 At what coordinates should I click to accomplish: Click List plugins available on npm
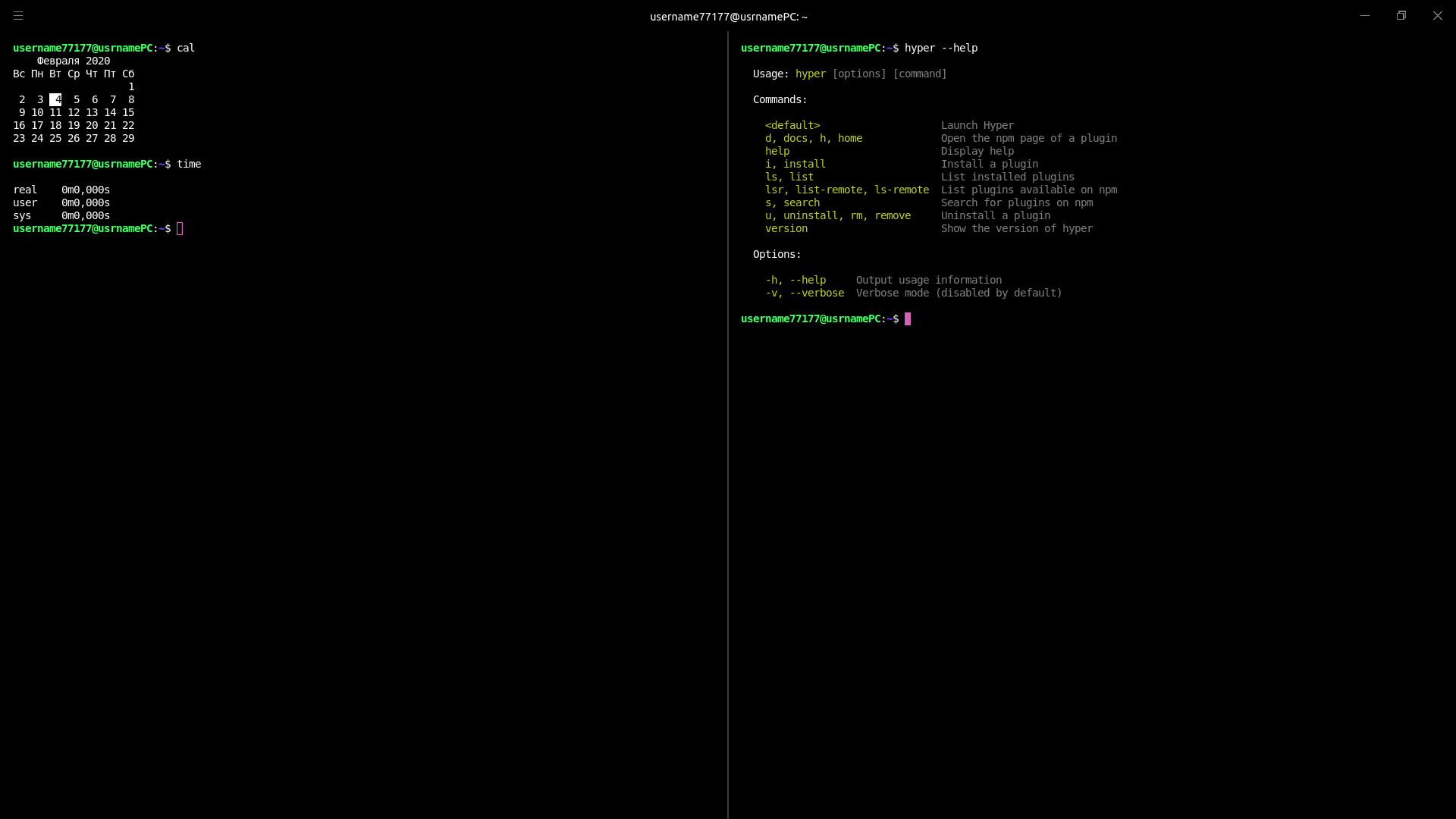(x=1029, y=190)
